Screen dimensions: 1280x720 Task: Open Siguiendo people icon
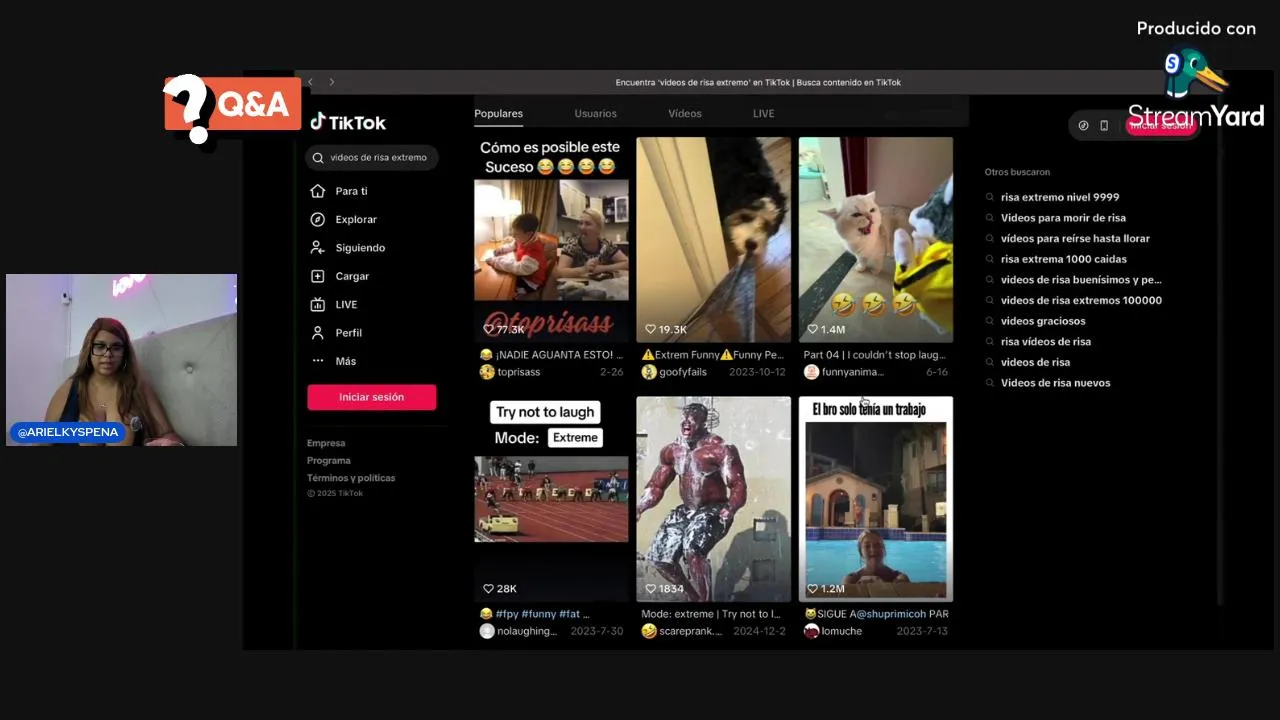pos(318,247)
